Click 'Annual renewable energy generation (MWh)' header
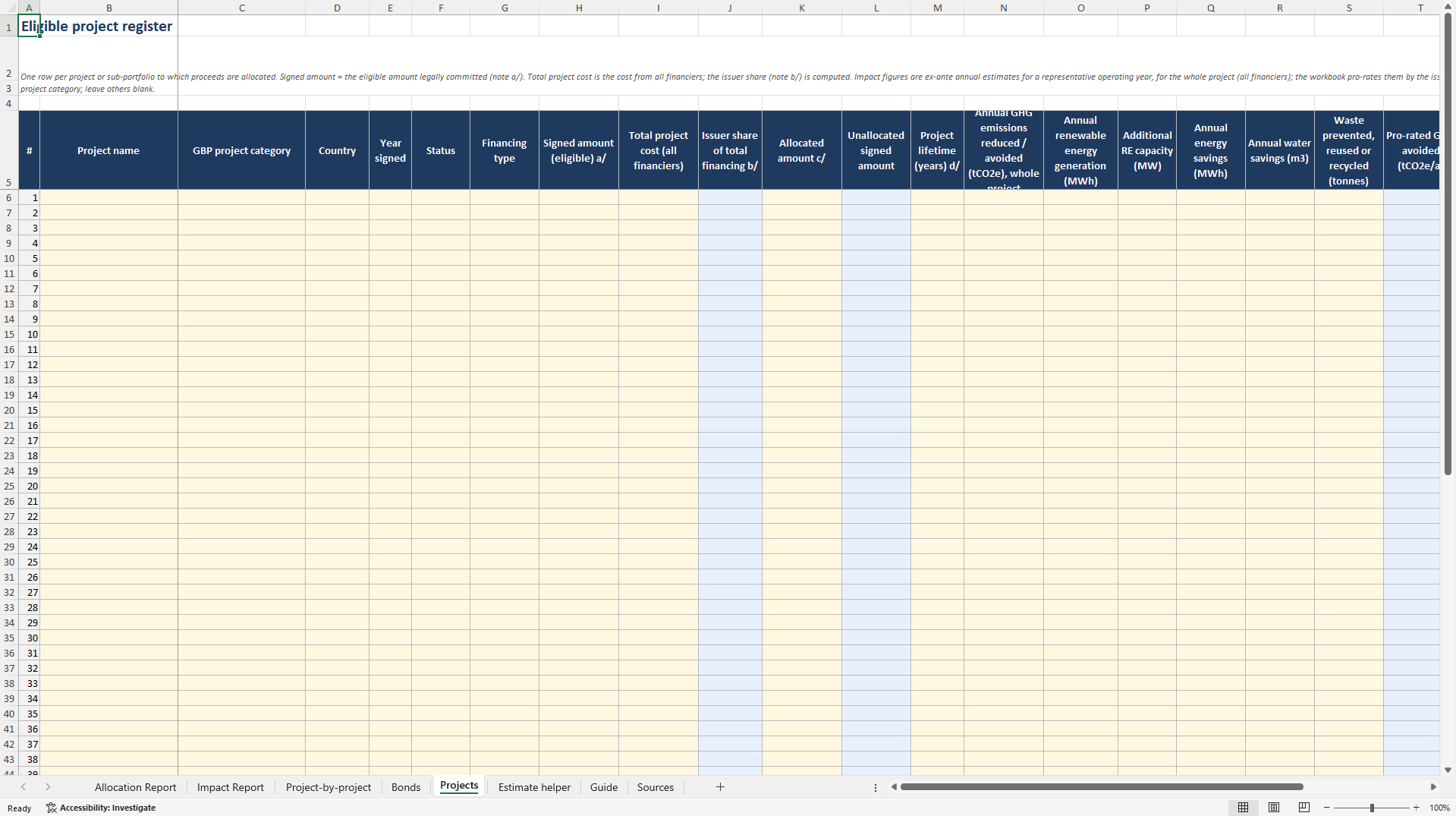 point(1080,150)
